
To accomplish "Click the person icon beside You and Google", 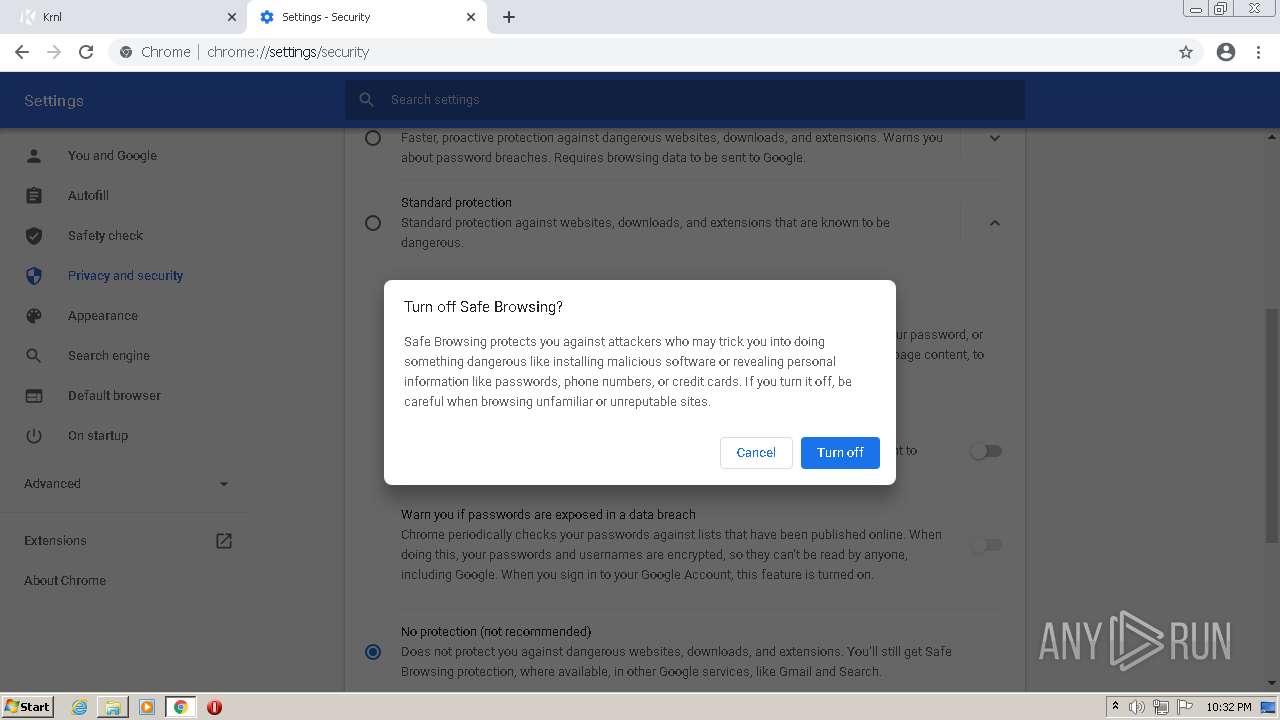I will [34, 155].
